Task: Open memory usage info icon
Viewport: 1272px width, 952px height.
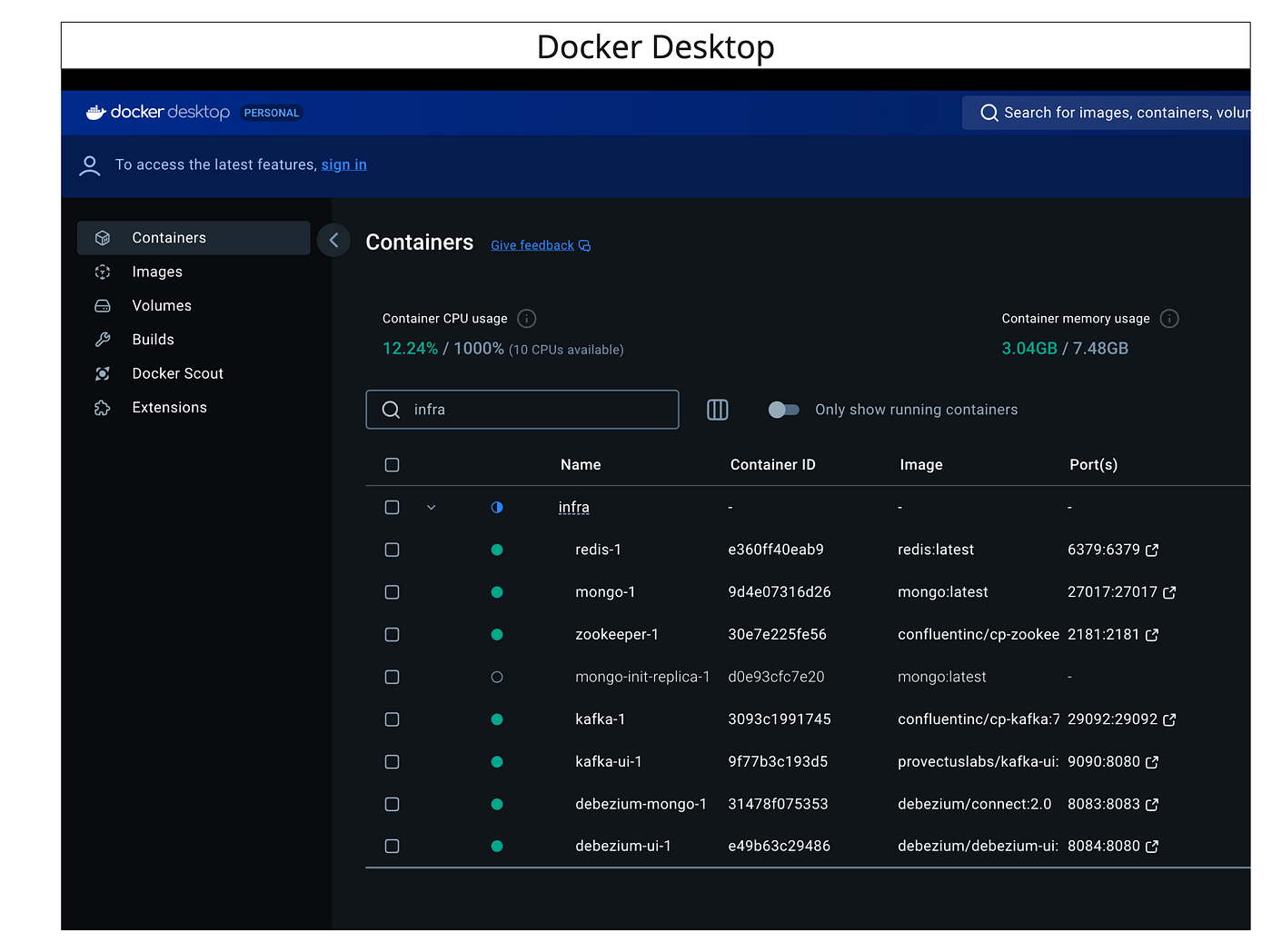Action: point(1169,319)
